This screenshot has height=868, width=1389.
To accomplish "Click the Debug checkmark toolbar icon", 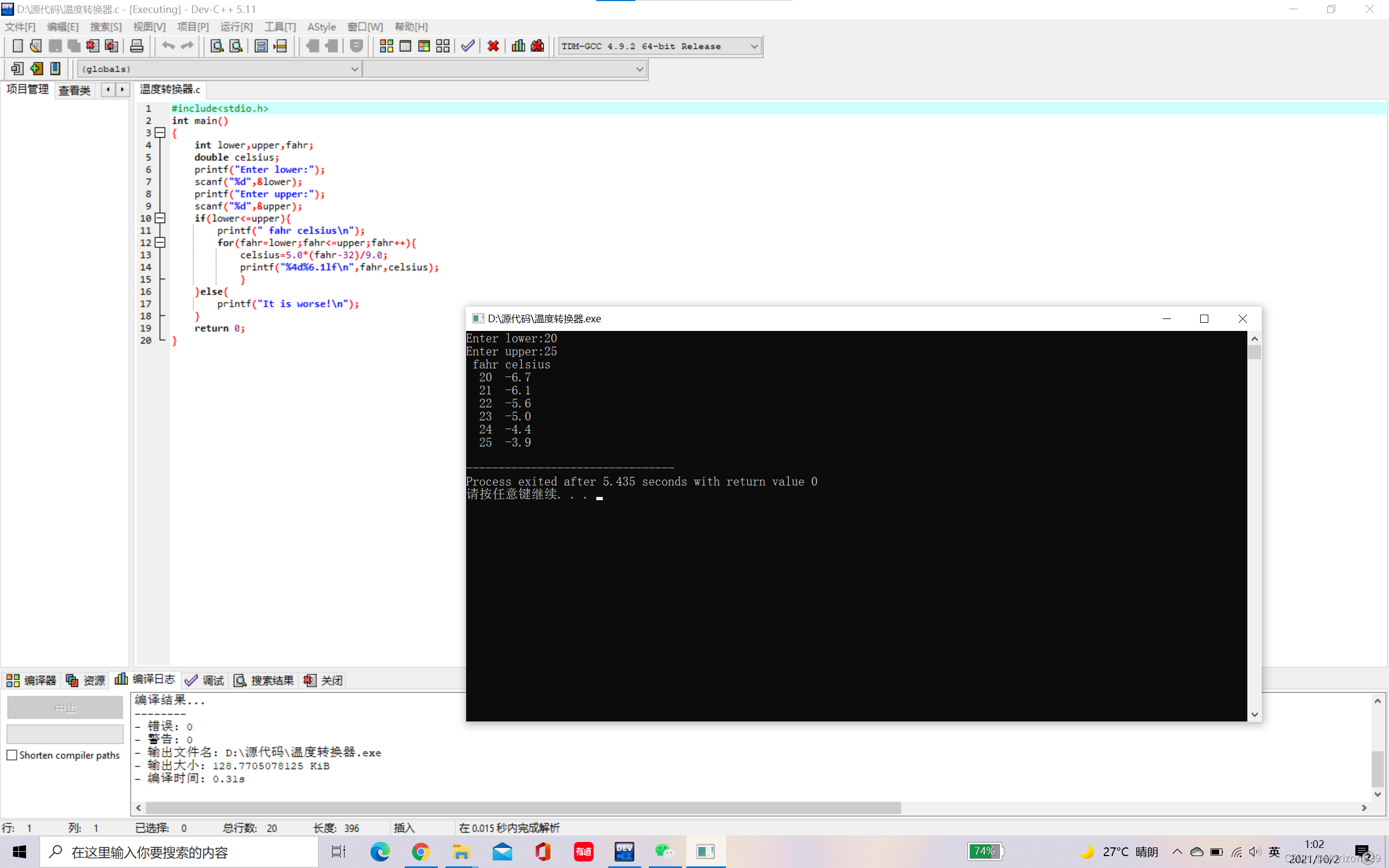I will (x=468, y=46).
